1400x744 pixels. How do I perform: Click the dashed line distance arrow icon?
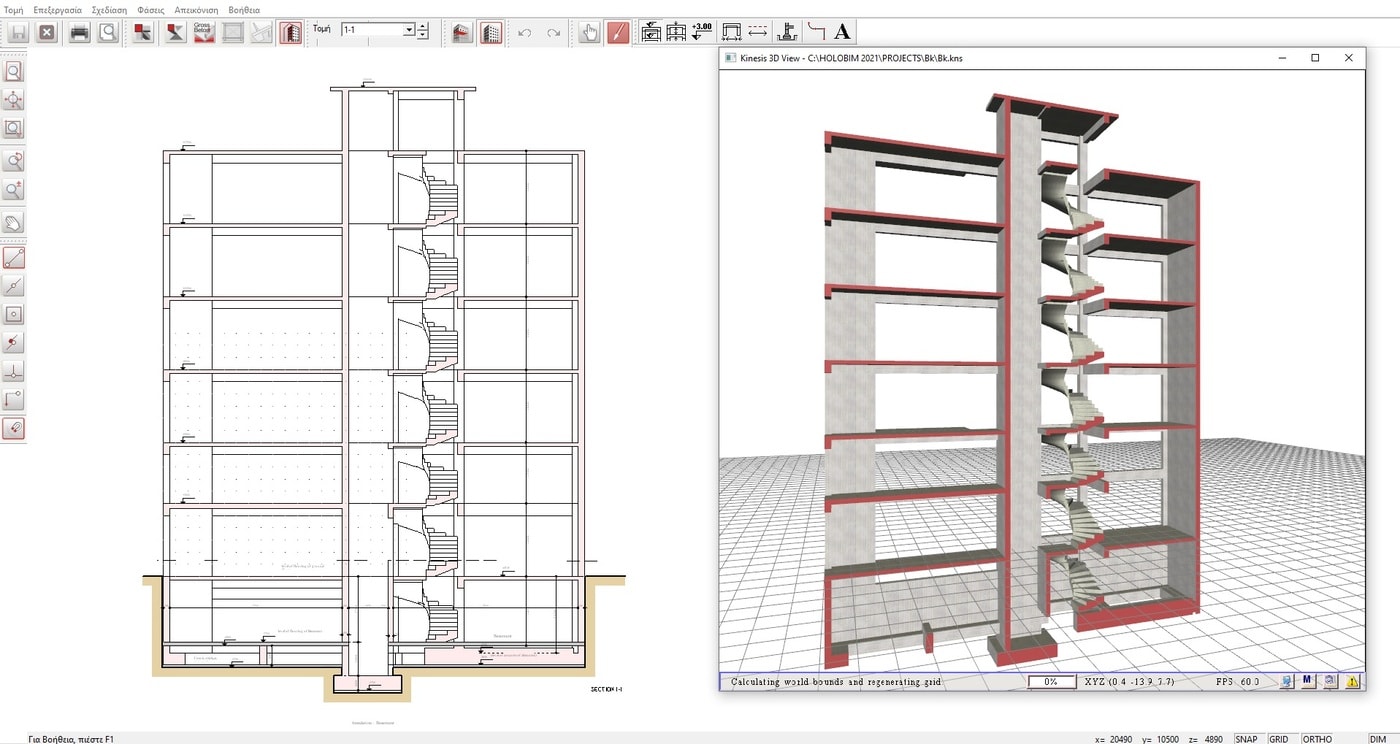point(758,32)
